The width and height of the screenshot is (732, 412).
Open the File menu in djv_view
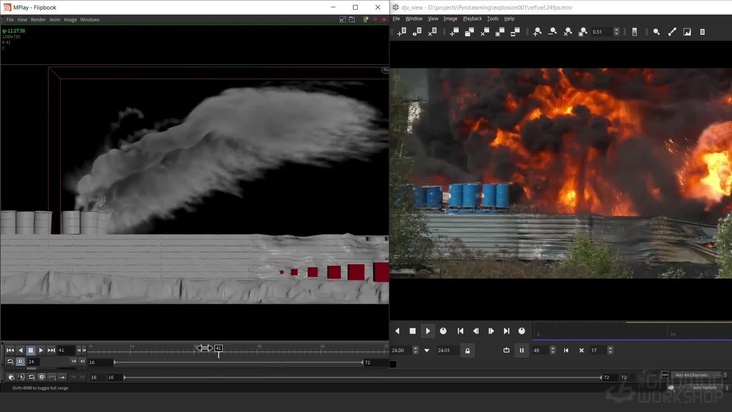point(396,19)
